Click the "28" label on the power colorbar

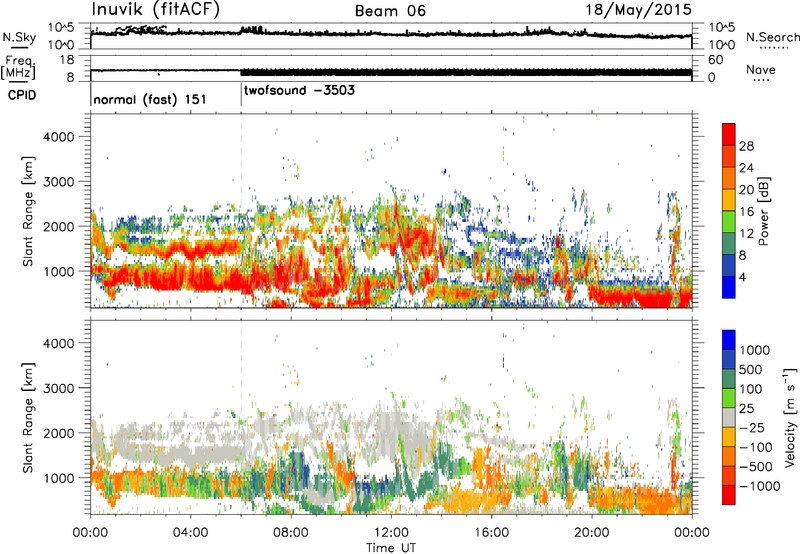coord(746,146)
